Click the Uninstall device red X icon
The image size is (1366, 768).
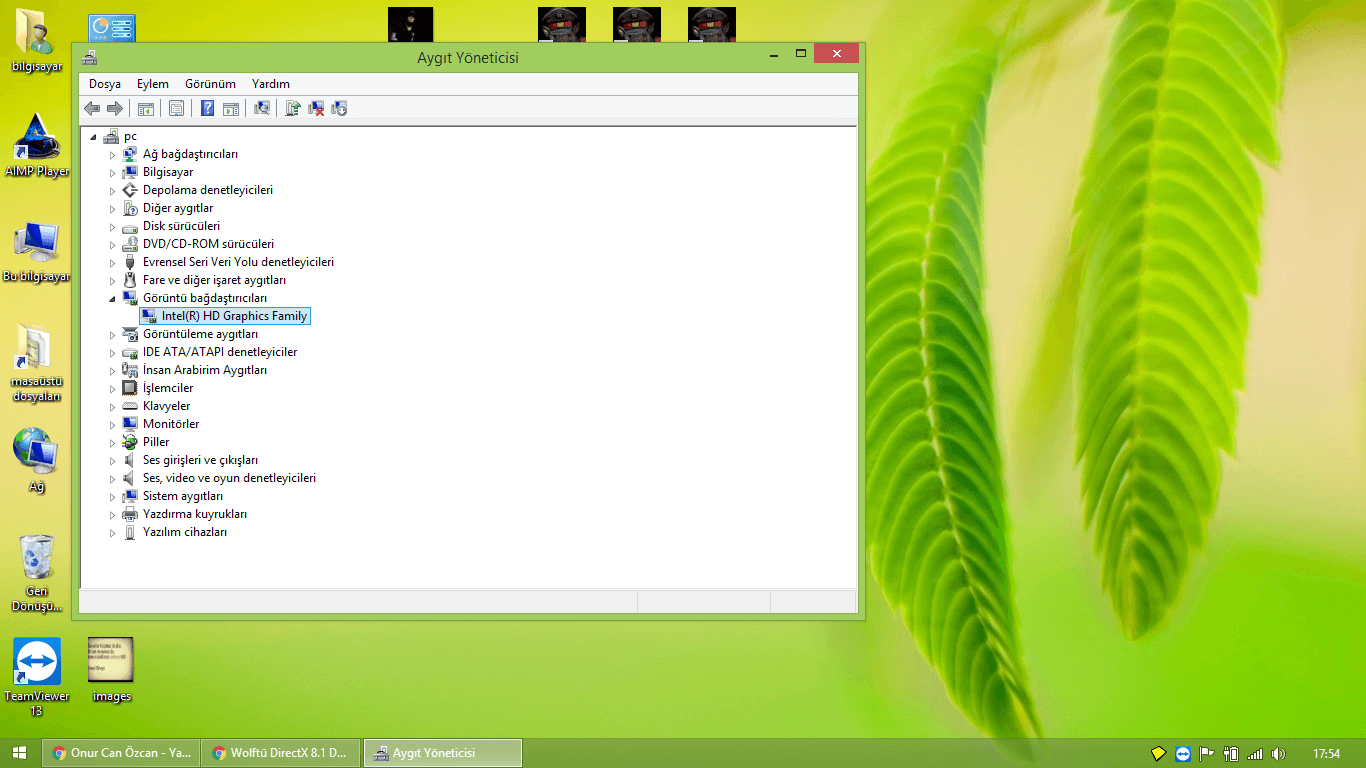pos(316,108)
